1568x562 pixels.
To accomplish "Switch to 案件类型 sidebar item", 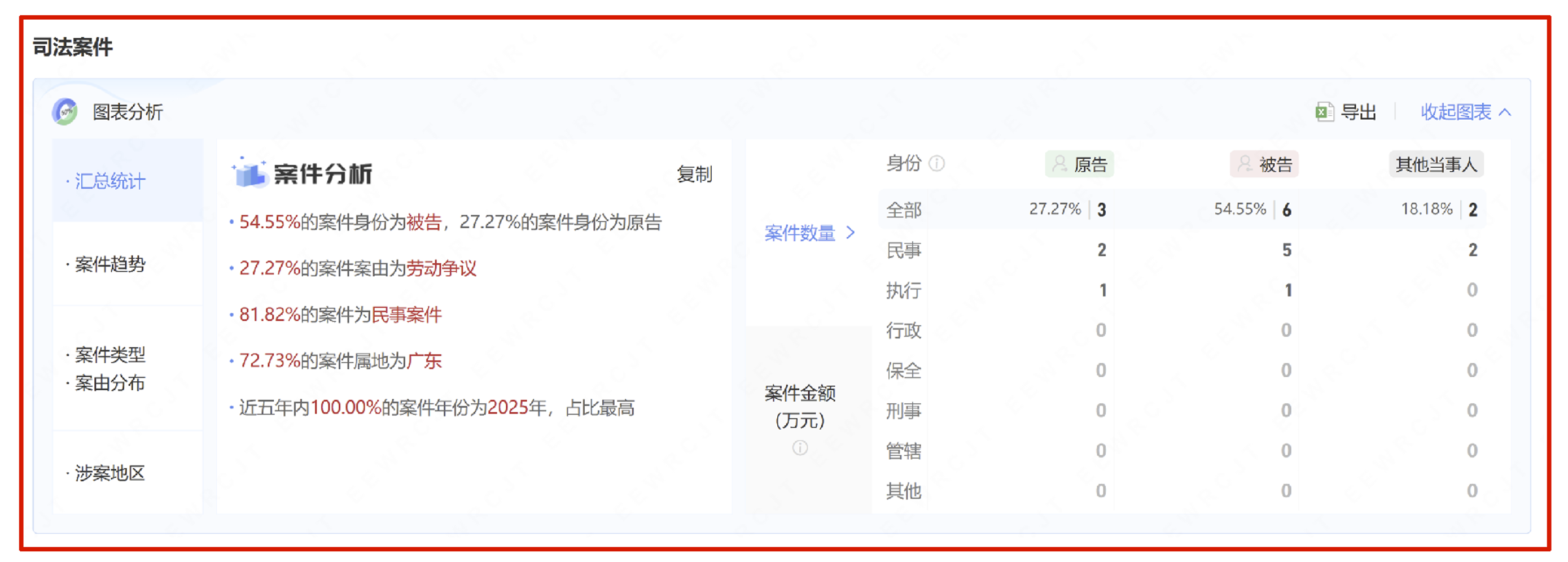I will pyautogui.click(x=110, y=354).
